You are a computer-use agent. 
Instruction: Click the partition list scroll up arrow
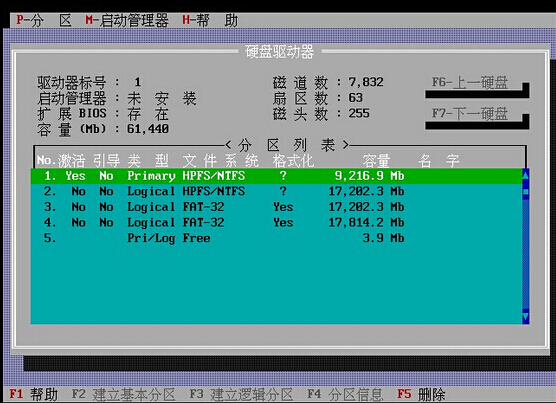click(526, 175)
